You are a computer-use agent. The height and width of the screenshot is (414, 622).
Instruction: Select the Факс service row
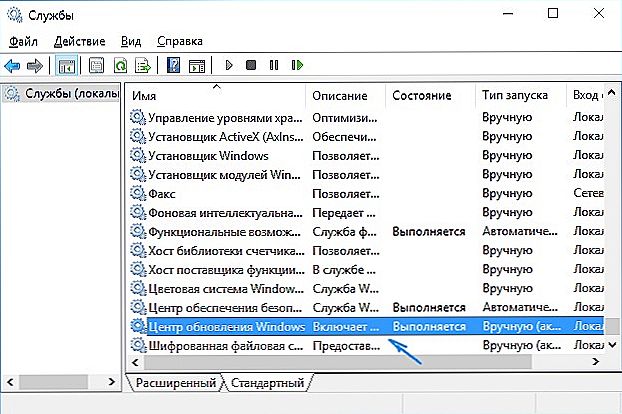pyautogui.click(x=367, y=194)
